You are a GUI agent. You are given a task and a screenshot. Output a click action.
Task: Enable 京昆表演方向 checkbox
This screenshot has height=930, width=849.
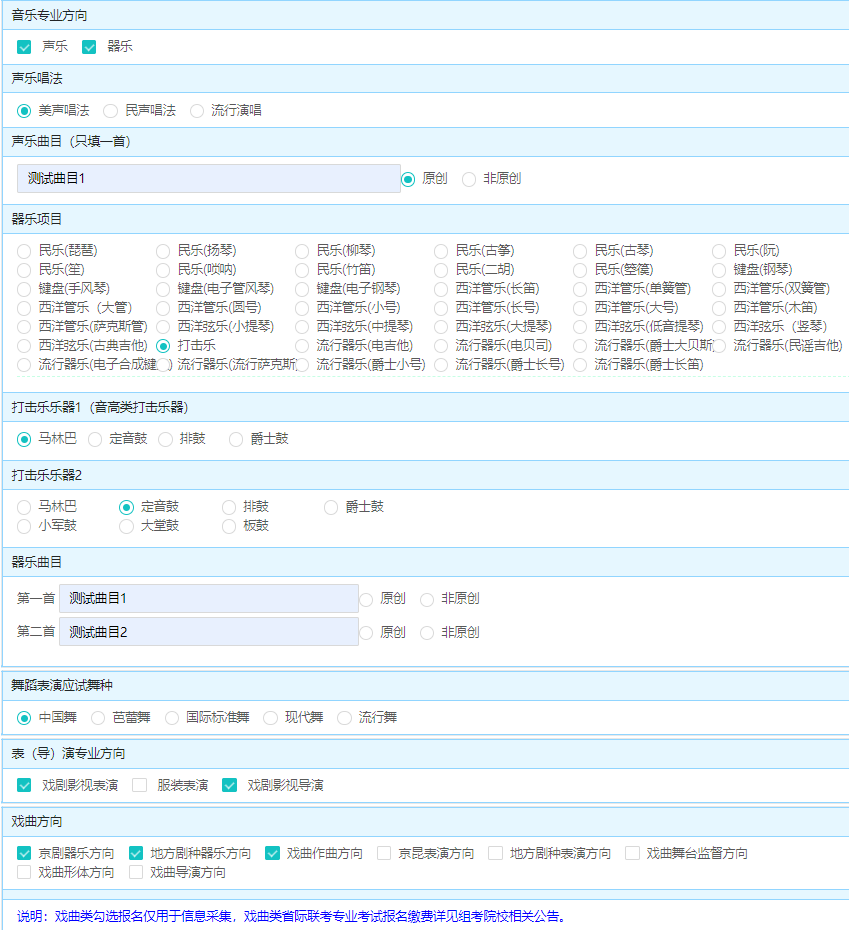coord(384,853)
